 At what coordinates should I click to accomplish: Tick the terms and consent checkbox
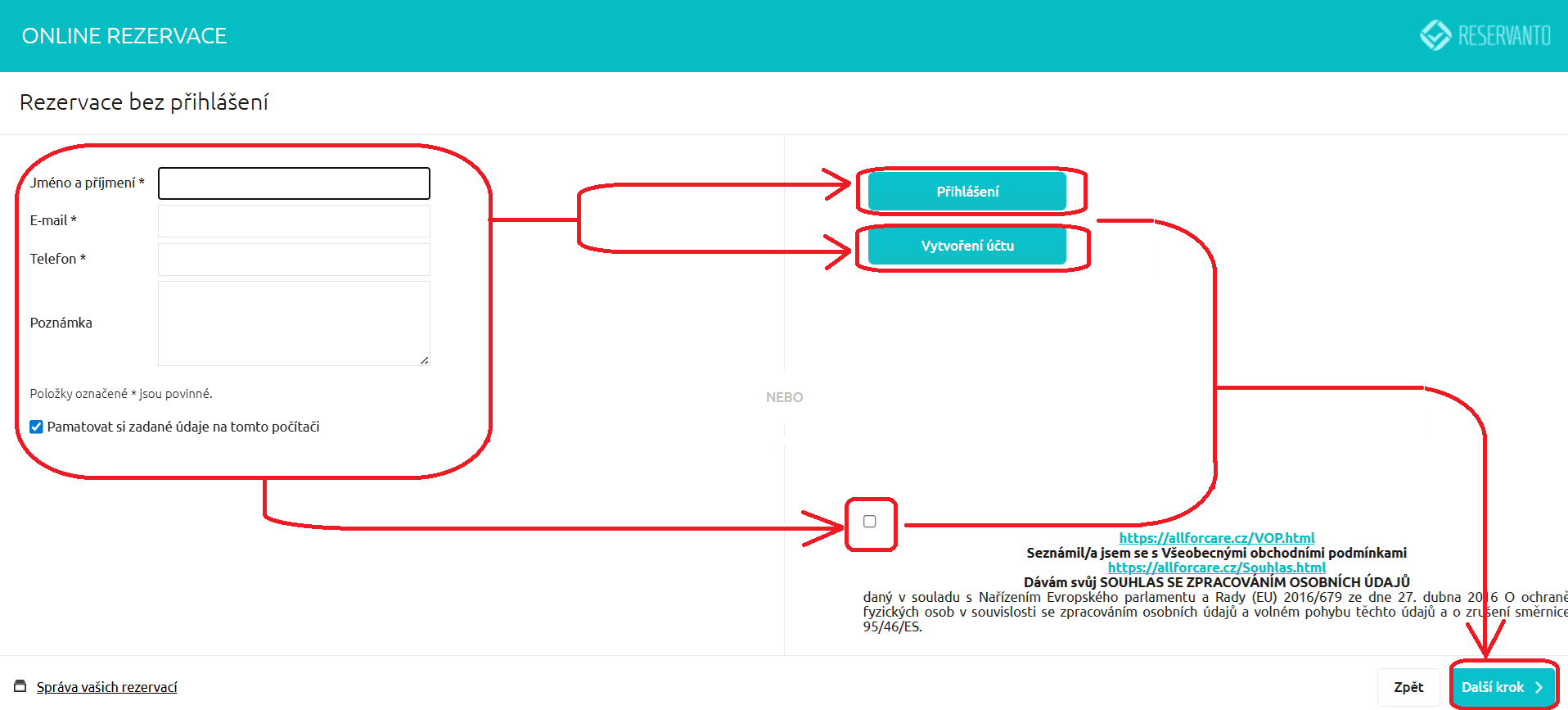[x=870, y=522]
